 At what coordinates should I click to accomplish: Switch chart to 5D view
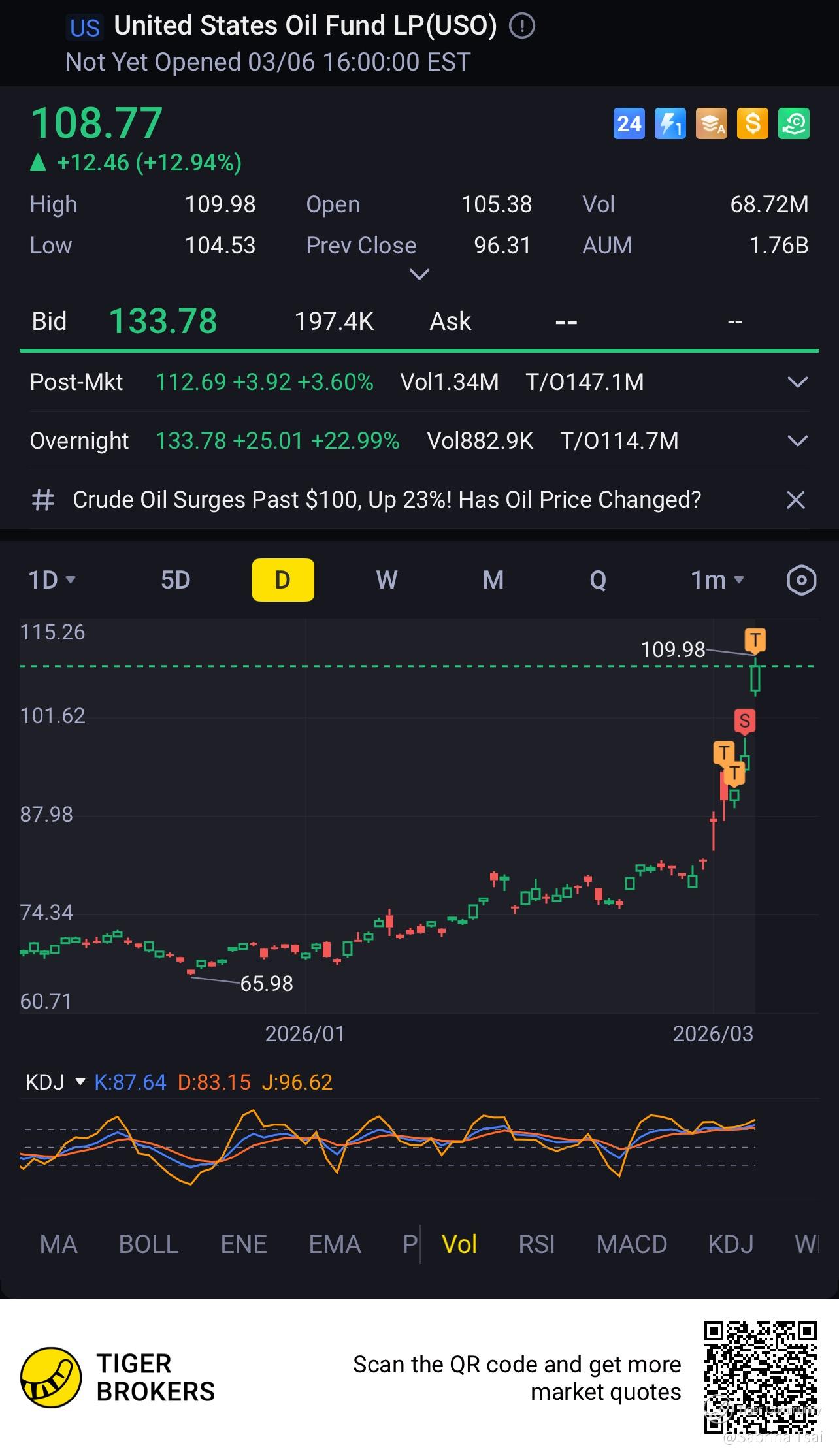175,580
